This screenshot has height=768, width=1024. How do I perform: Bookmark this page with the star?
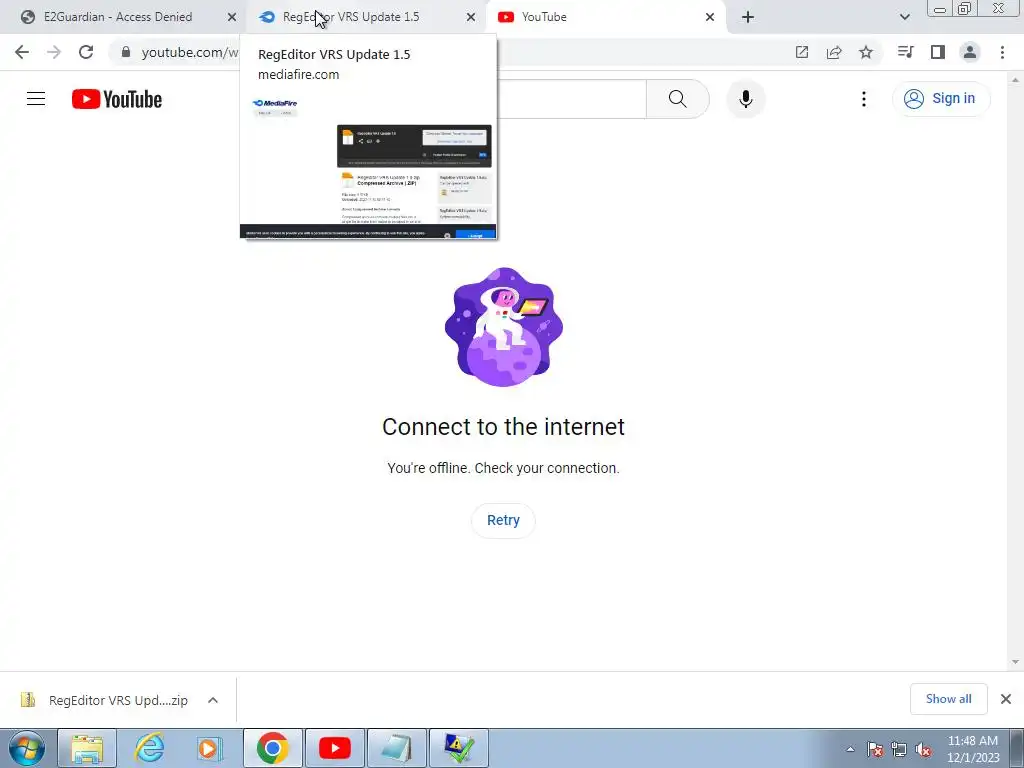(x=866, y=52)
